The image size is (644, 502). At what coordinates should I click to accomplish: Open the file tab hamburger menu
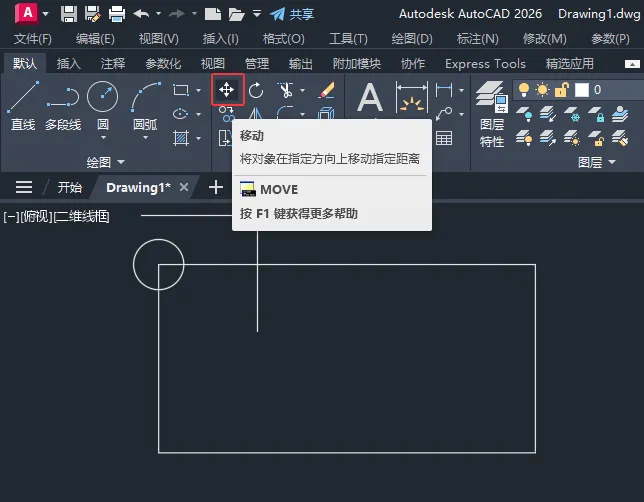24,187
